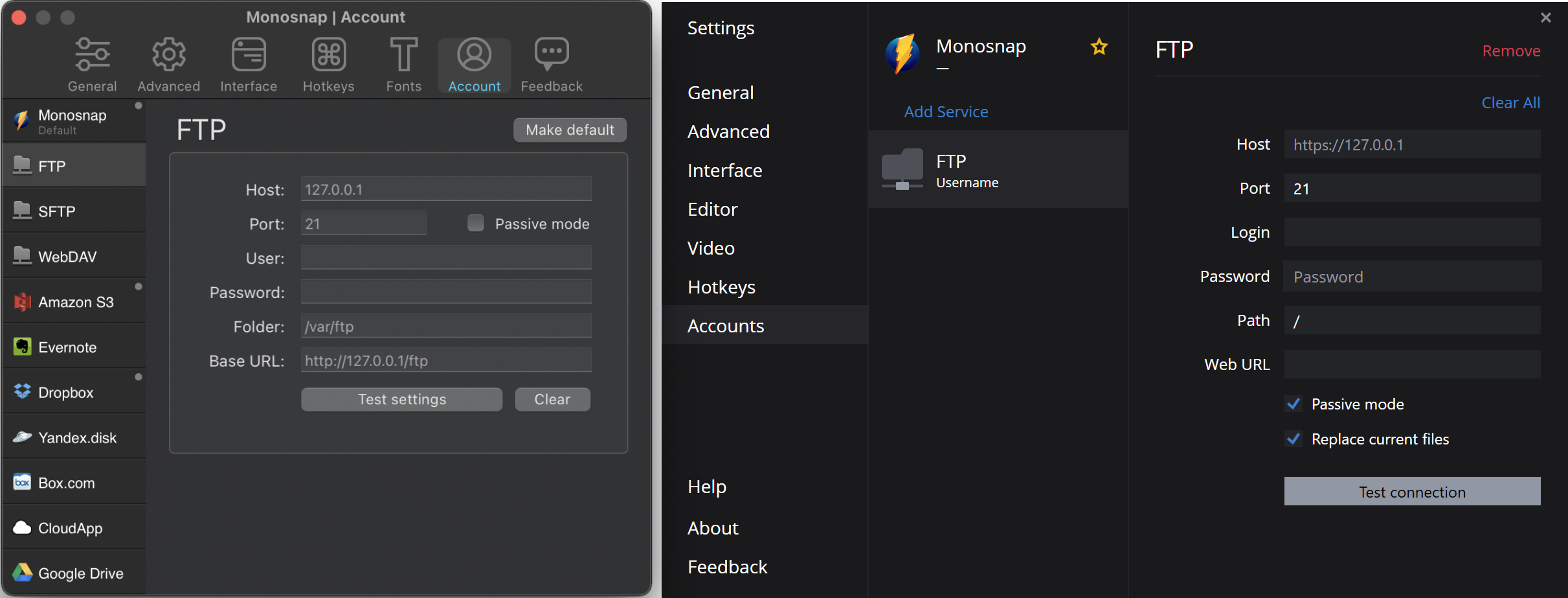Uncheck Passive mode in right FTP panel
The image size is (1568, 598).
[1294, 404]
